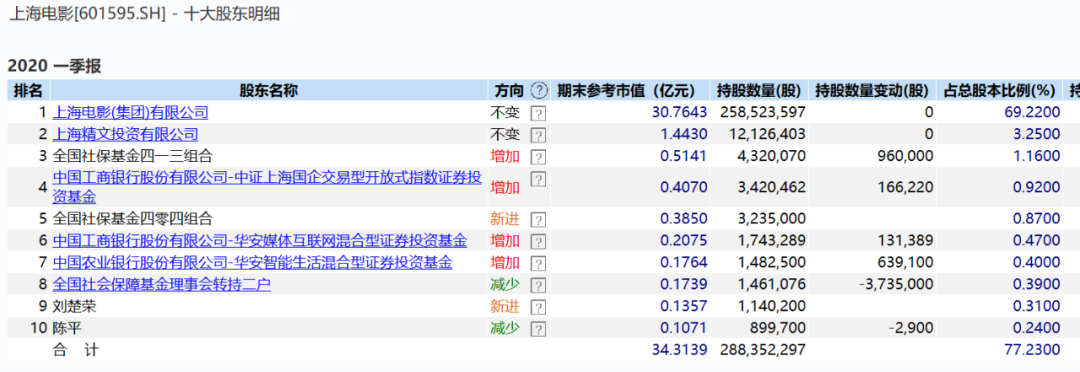This screenshot has height=372, width=1080.
Task: Click the 排名 column header
Action: 28,90
